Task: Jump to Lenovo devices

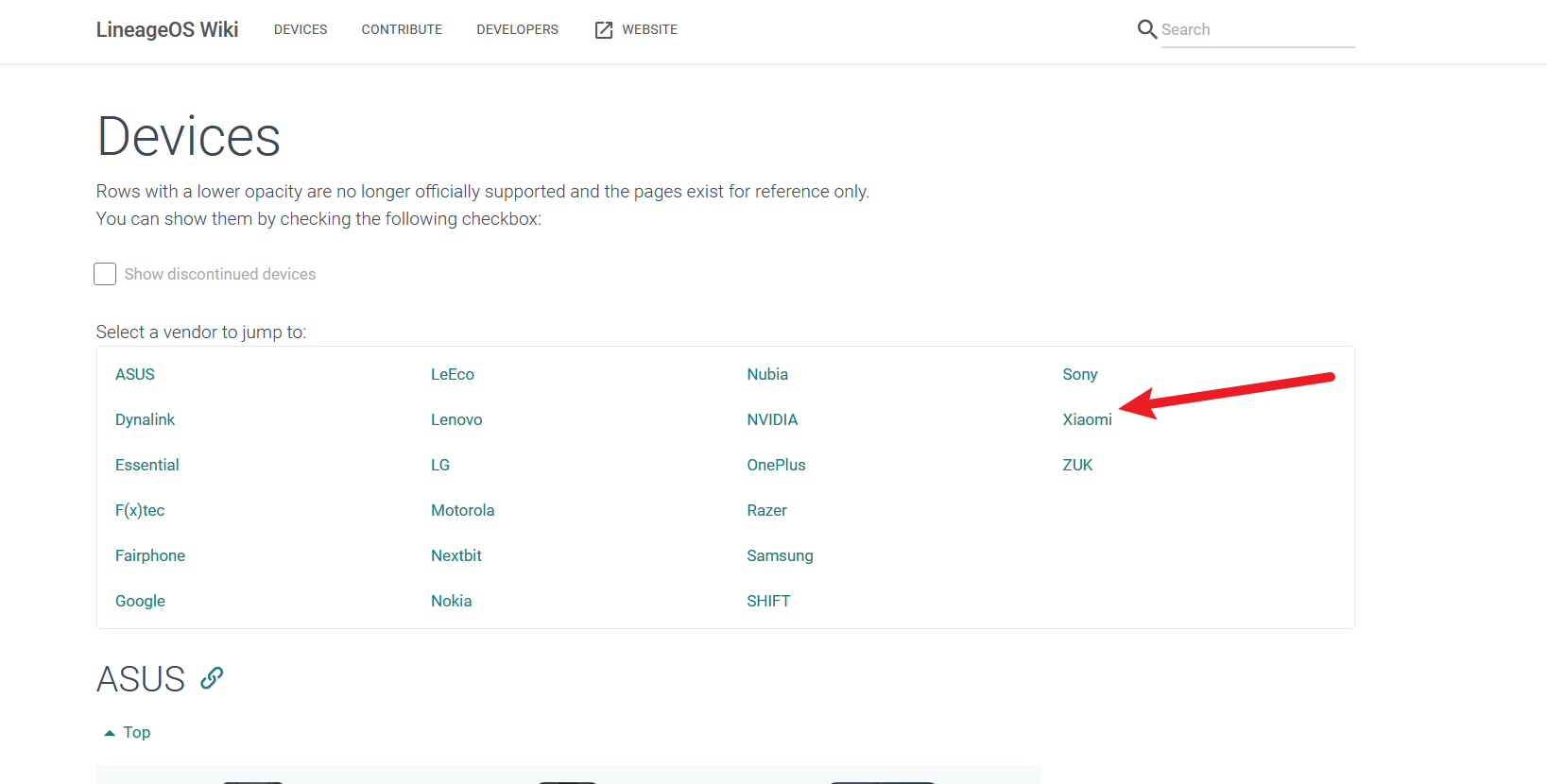Action: click(x=456, y=419)
